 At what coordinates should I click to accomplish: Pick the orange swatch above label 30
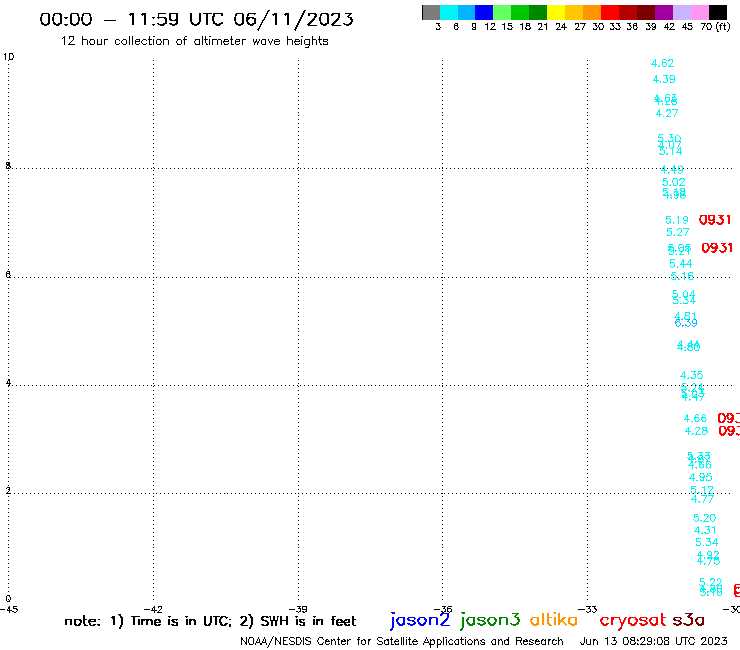[x=592, y=12]
